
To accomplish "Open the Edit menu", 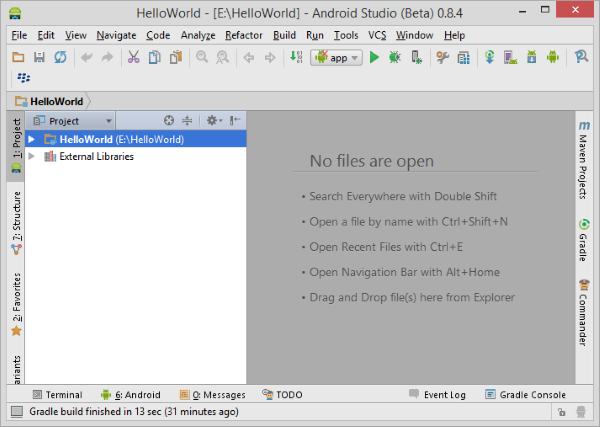I will pyautogui.click(x=46, y=35).
